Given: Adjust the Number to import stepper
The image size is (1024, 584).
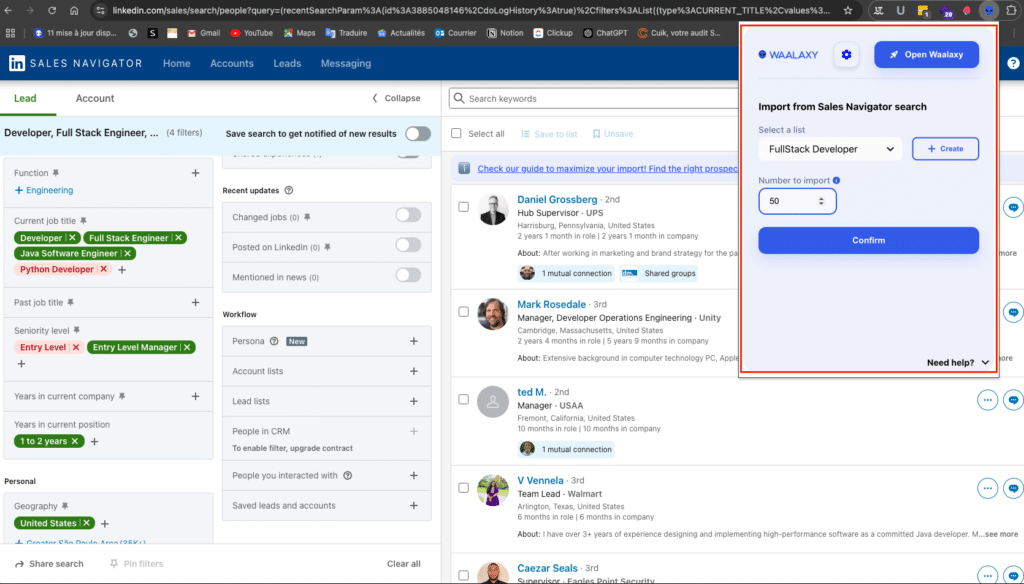Looking at the screenshot, I should click(x=821, y=201).
